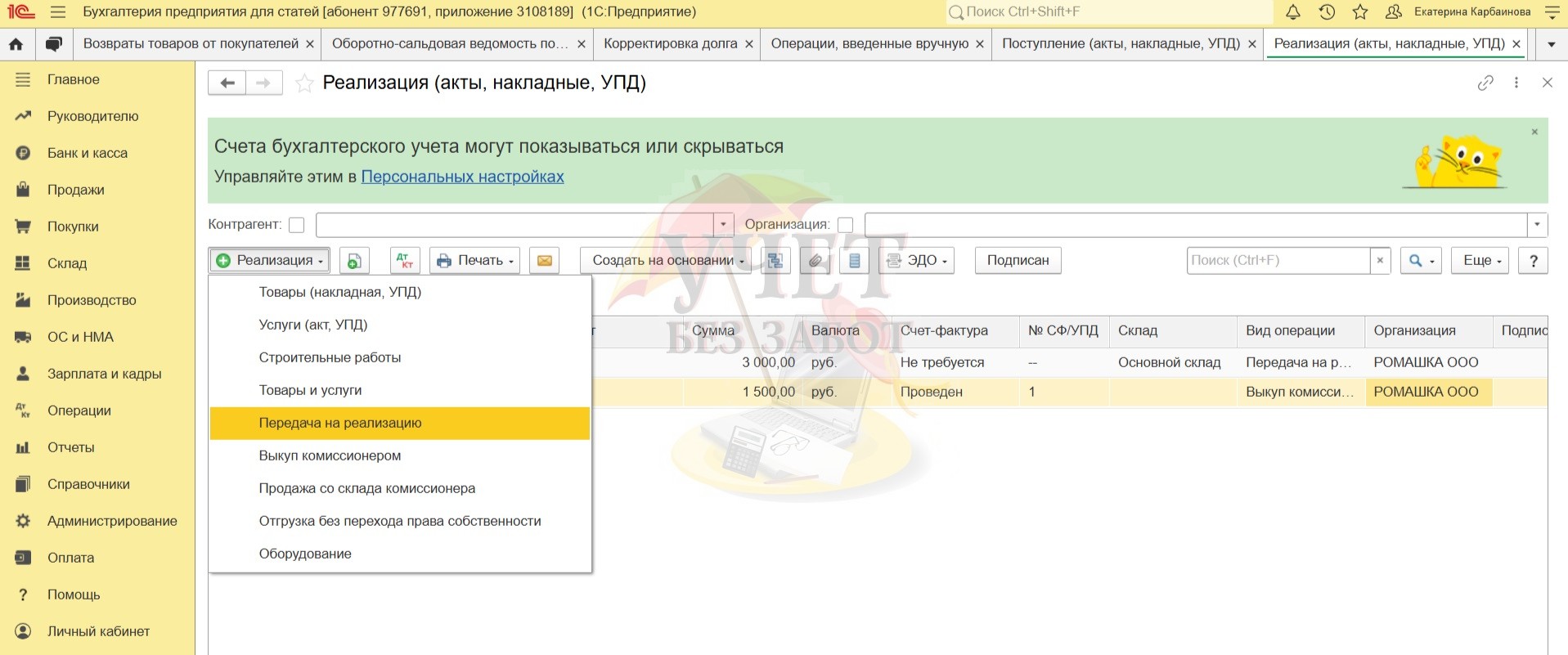This screenshot has height=655, width=1568.
Task: Click the paperclip attachments icon
Action: [x=815, y=261]
